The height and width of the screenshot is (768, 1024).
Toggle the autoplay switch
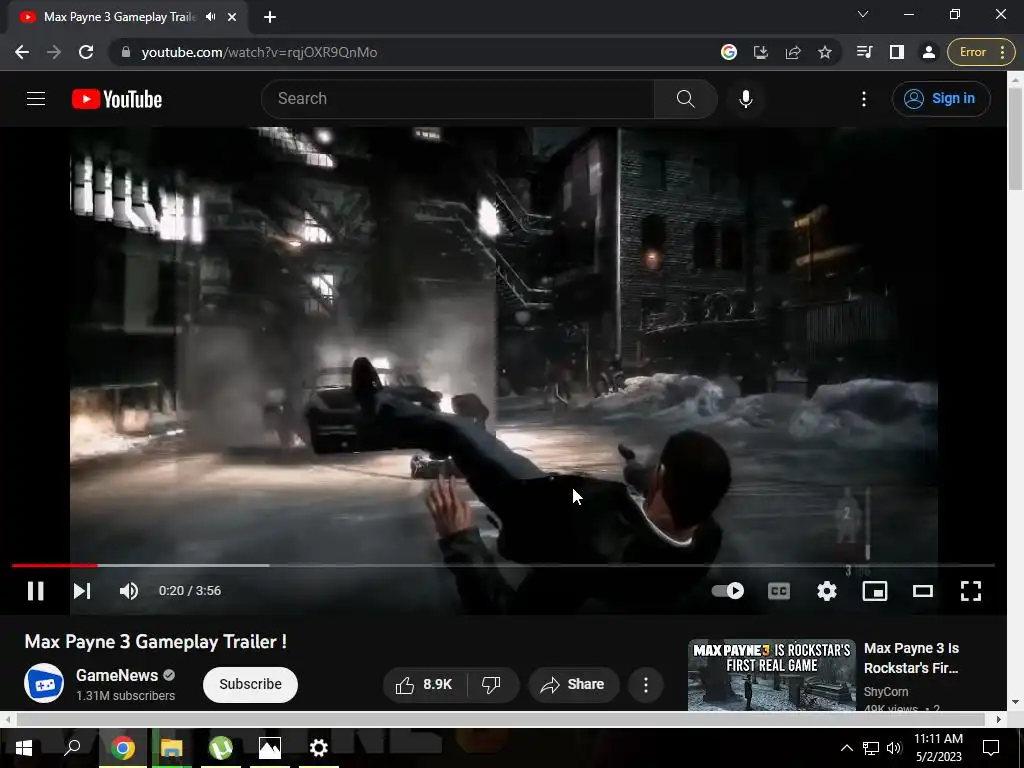pos(728,591)
